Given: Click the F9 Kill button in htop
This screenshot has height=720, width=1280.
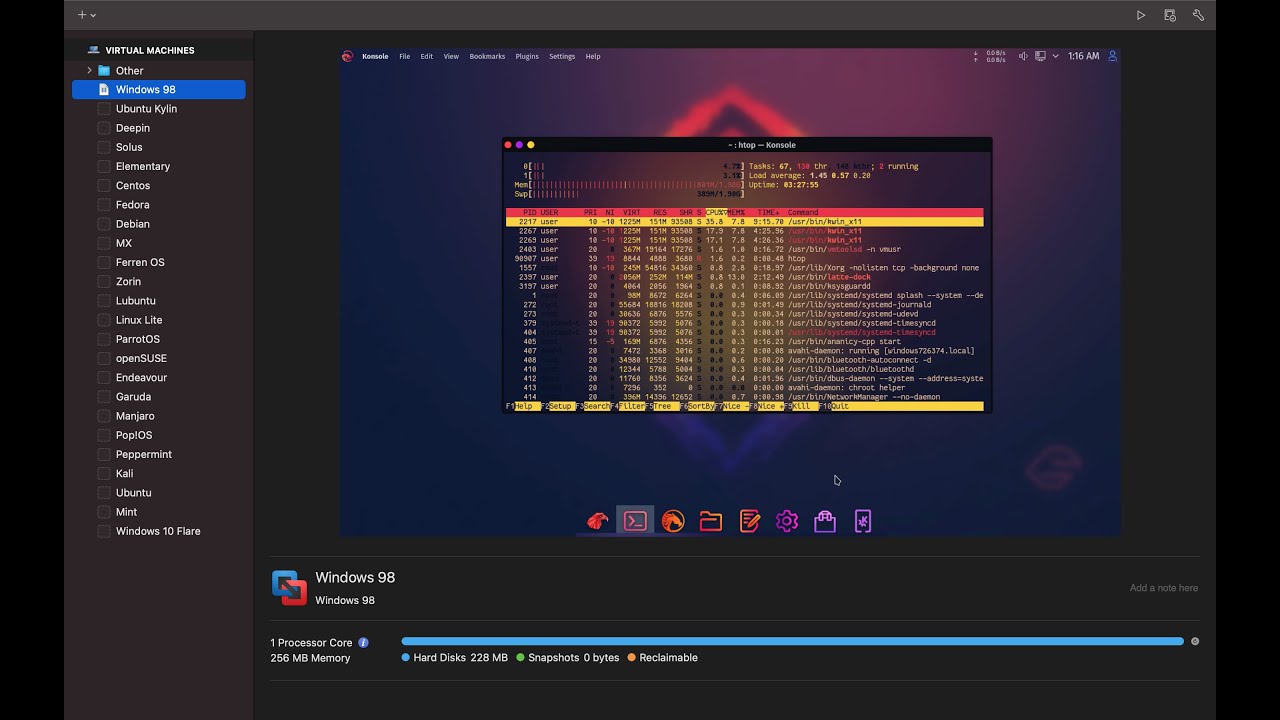Looking at the screenshot, I should [x=799, y=407].
